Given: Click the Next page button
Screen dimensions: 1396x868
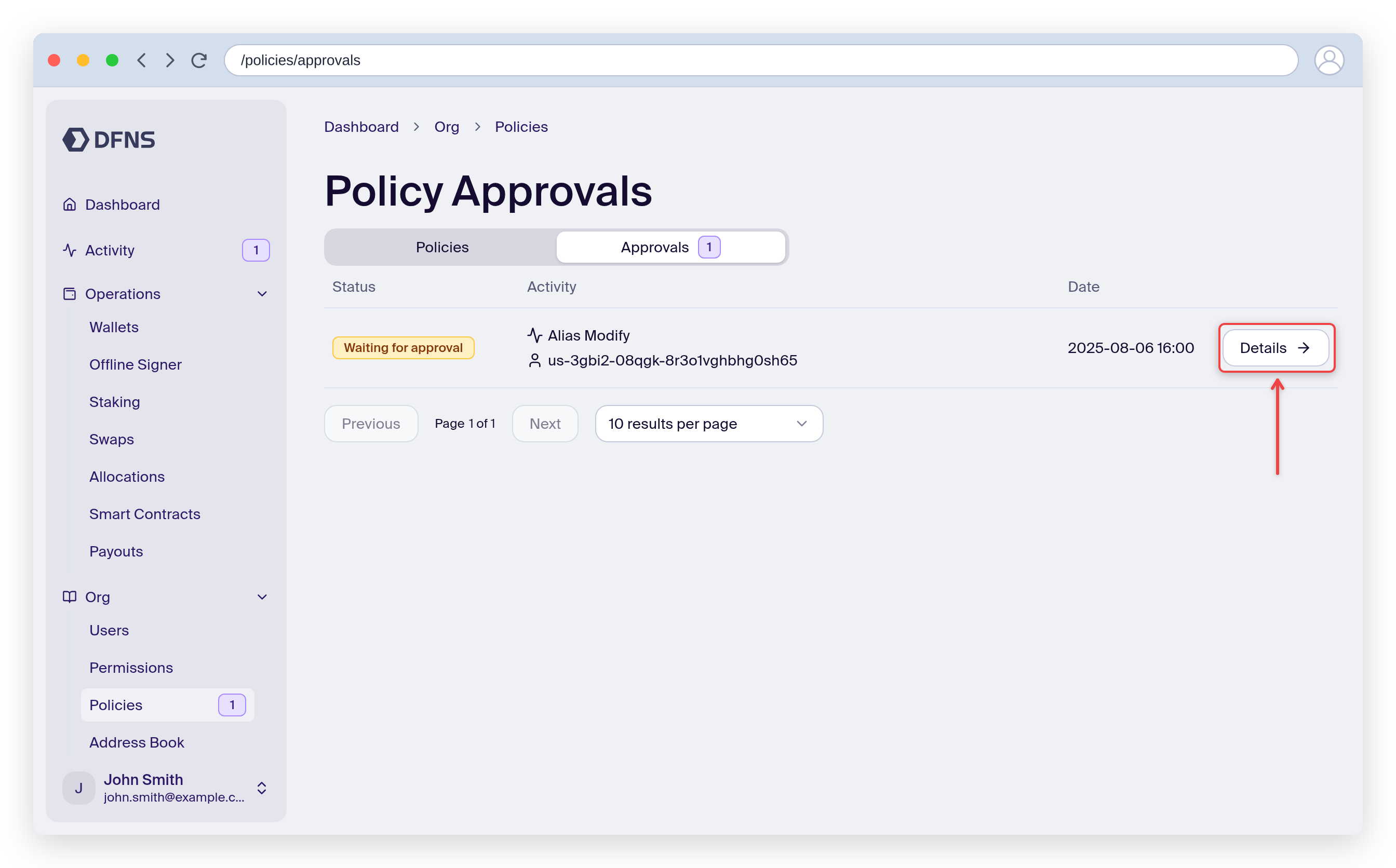Looking at the screenshot, I should tap(545, 424).
